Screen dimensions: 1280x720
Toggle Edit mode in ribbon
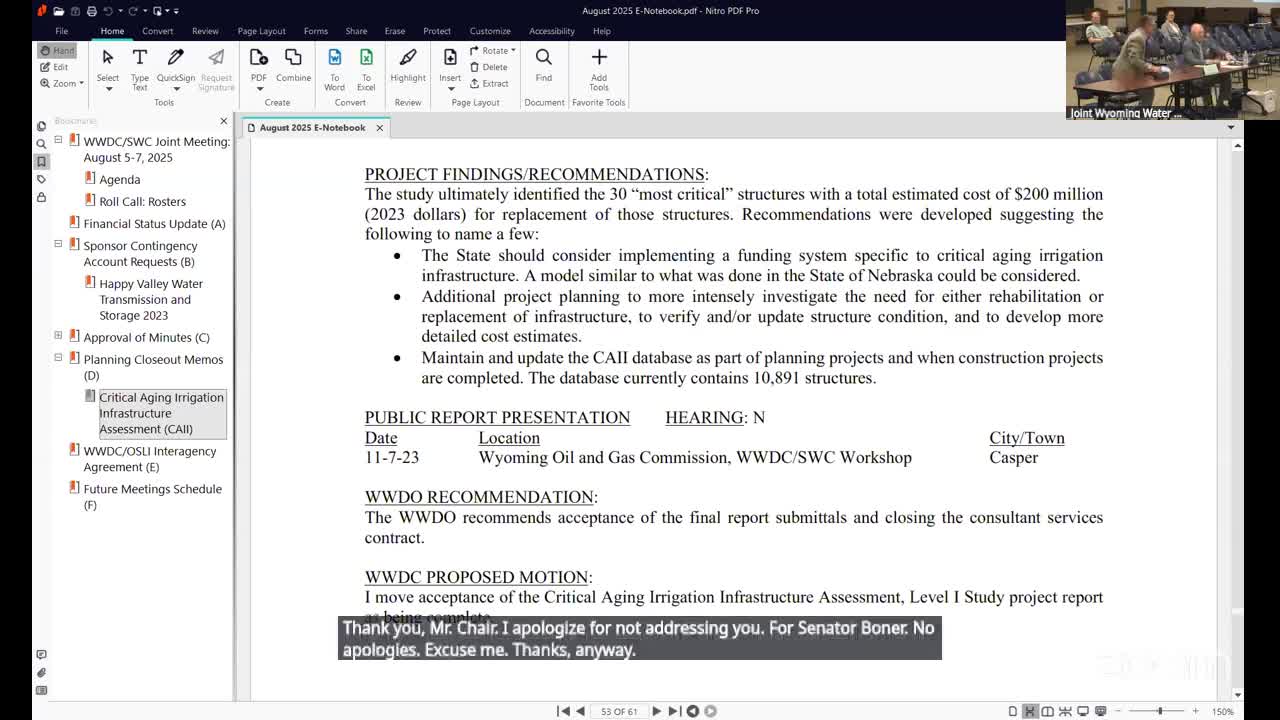(55, 67)
